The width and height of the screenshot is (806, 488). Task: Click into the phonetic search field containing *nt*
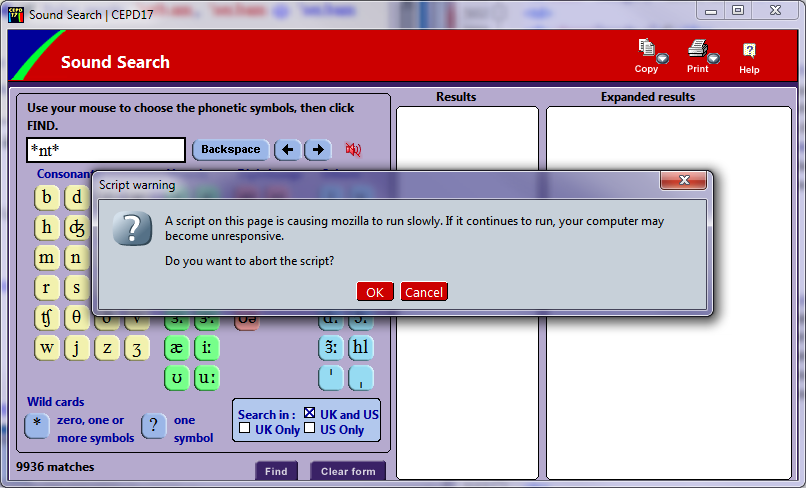click(x=106, y=150)
